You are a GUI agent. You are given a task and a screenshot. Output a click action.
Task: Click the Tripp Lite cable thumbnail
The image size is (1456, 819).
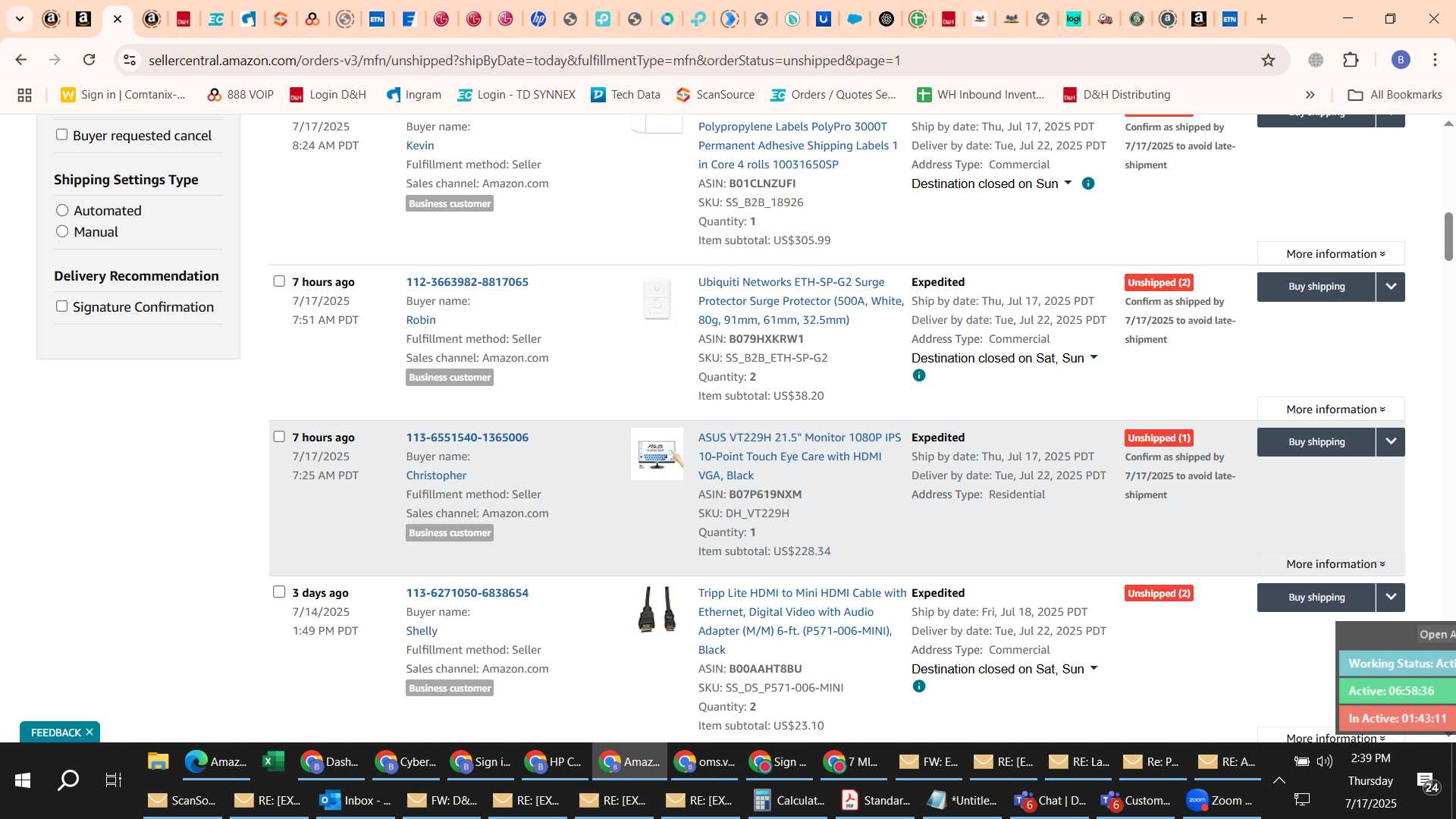click(657, 609)
